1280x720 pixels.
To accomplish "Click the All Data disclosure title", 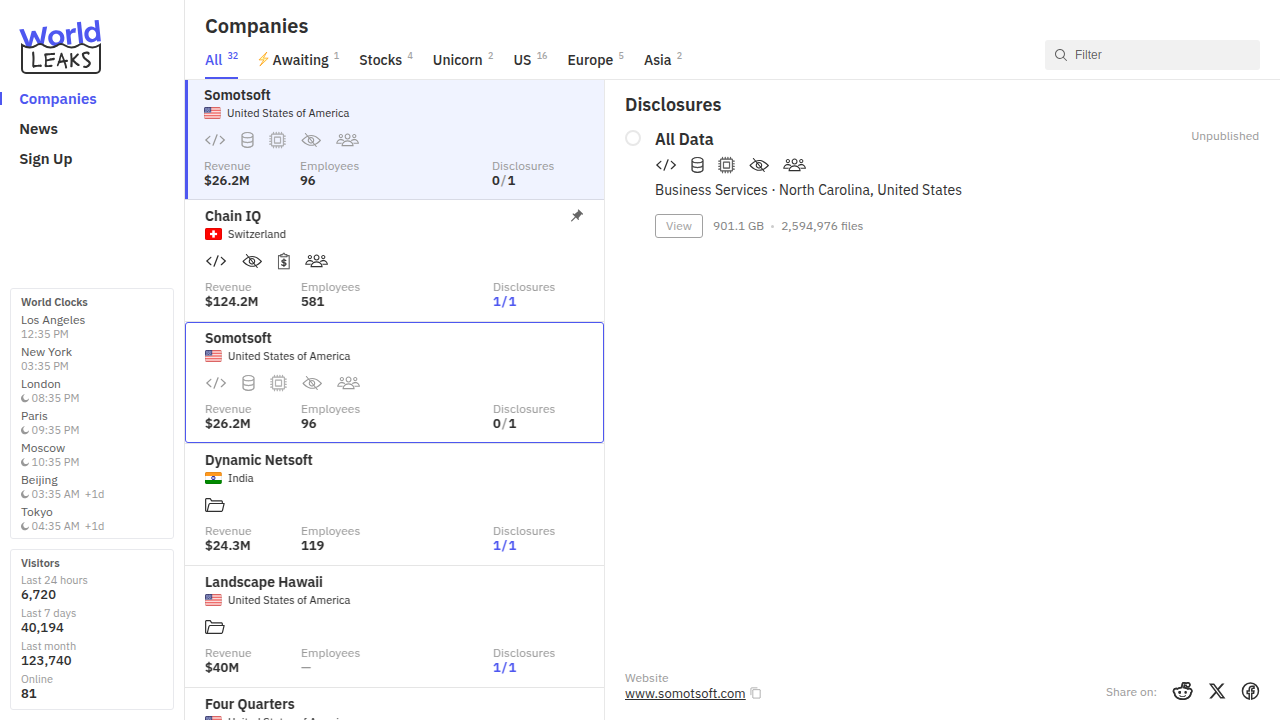I will (x=684, y=139).
